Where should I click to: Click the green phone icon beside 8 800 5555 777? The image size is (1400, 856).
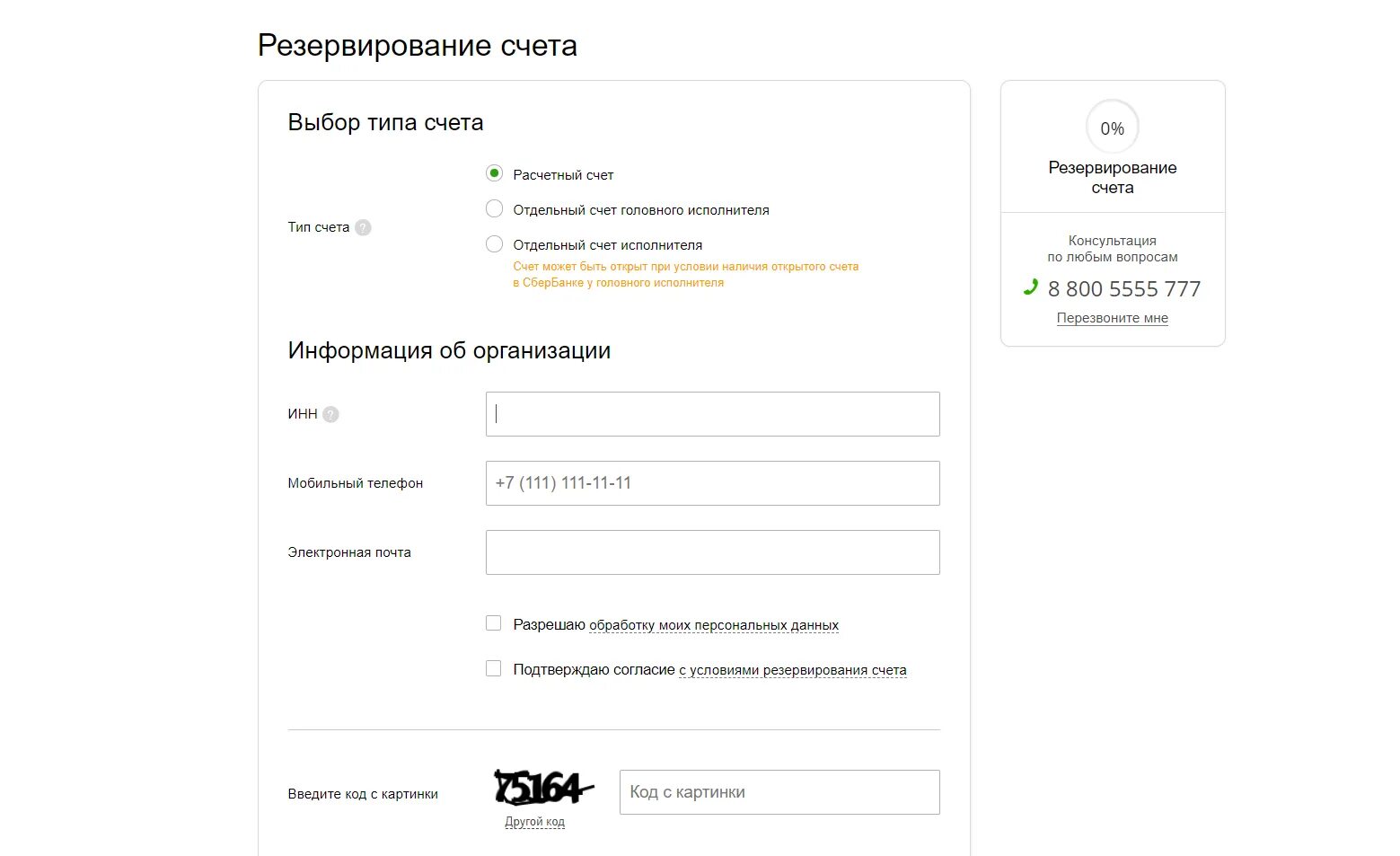(x=1030, y=287)
